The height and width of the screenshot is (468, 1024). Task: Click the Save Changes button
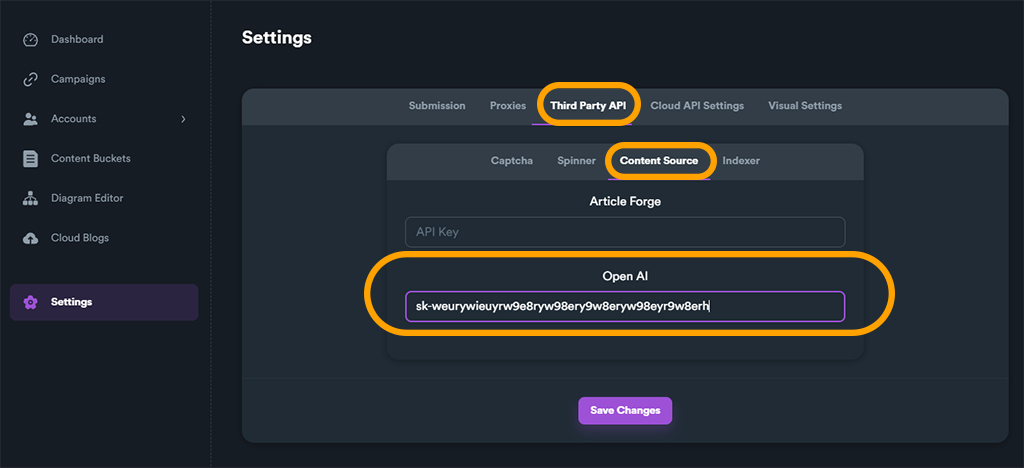pos(625,411)
